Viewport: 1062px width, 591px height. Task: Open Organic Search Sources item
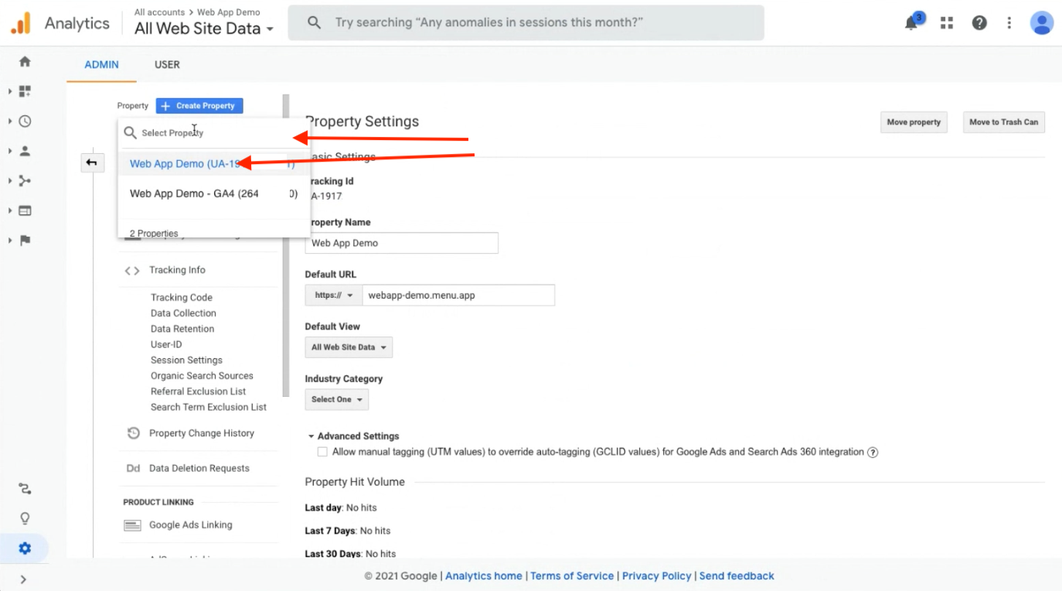(202, 375)
